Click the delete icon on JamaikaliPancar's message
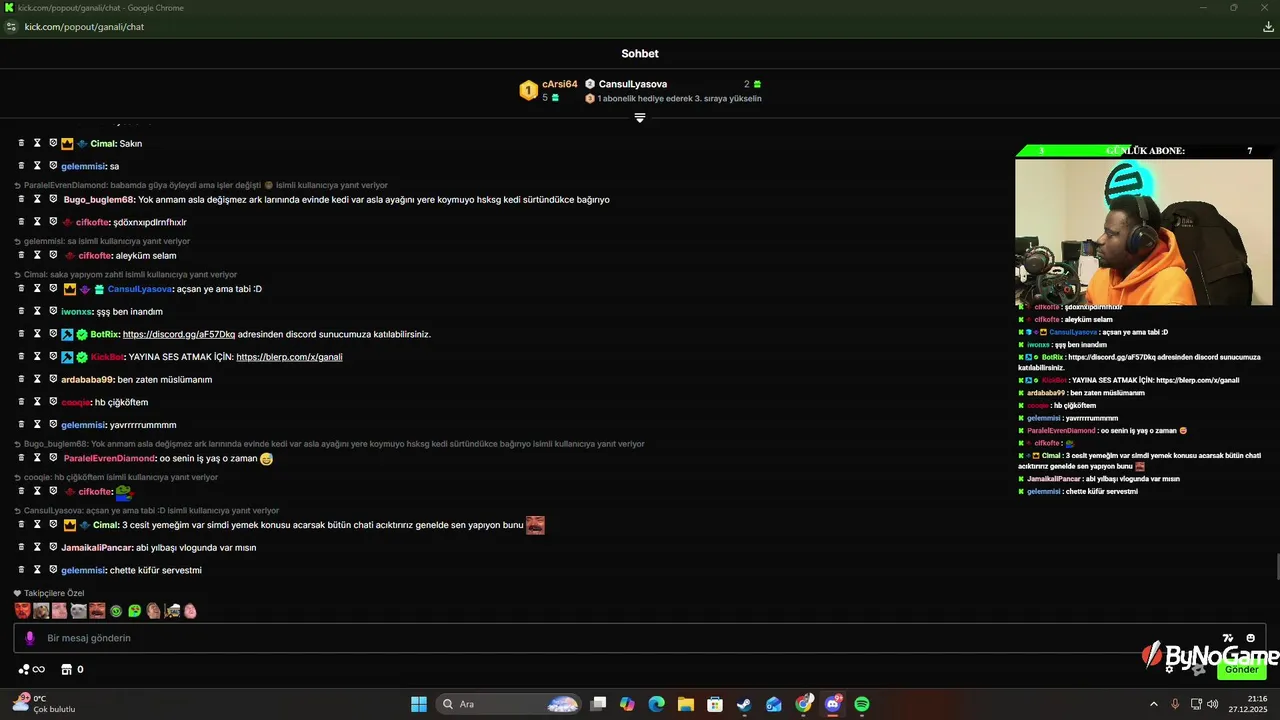1280x720 pixels. click(21, 547)
